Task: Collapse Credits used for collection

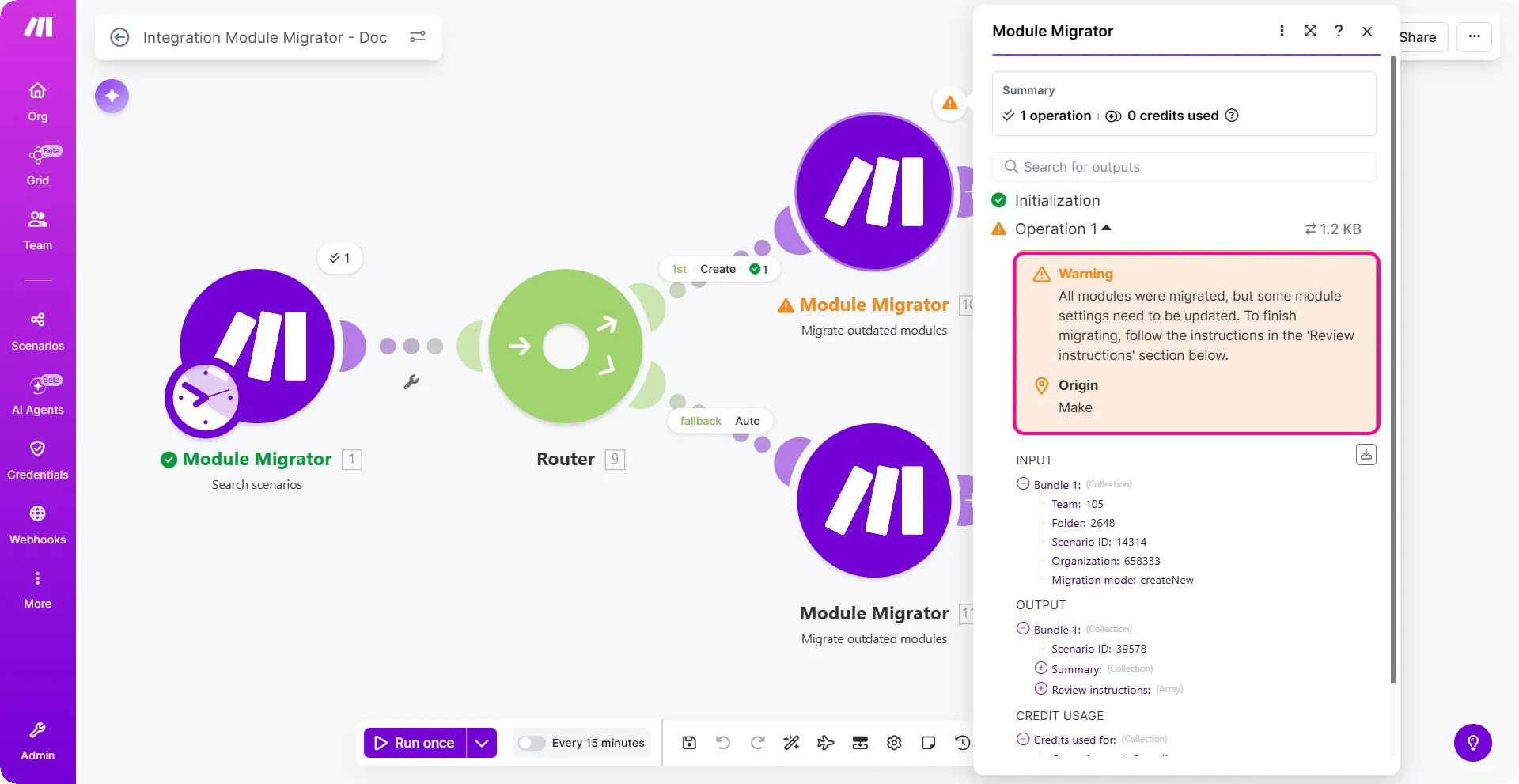Action: coord(1023,739)
